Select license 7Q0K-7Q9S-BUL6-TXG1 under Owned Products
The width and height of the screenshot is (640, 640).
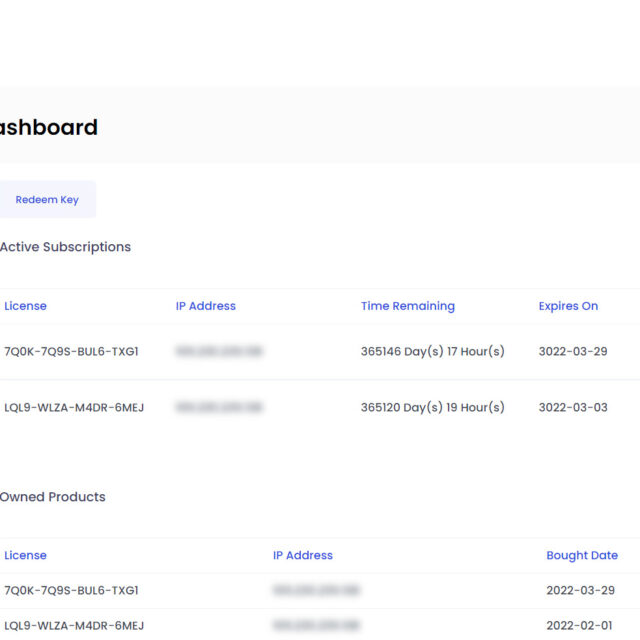(72, 590)
